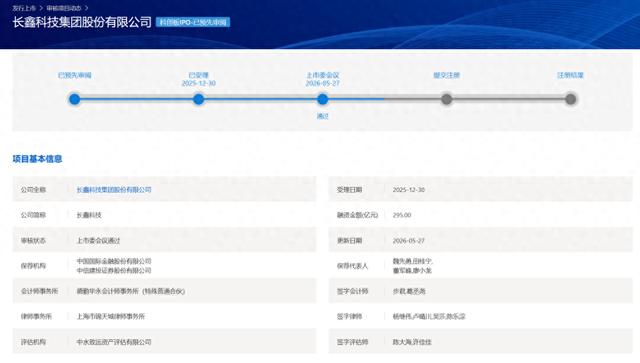Click the 公司全称 row label
Viewport: 640px width, 363px height.
(33, 190)
